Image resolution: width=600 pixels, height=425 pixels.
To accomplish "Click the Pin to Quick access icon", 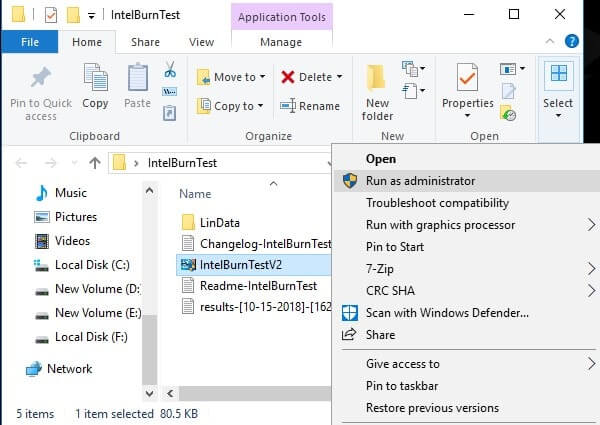I will click(41, 78).
